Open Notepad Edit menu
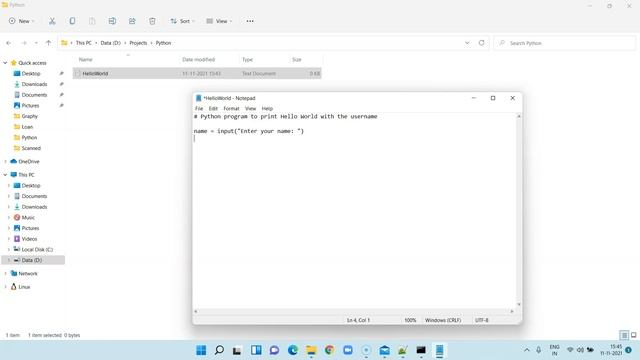Viewport: 640px width, 360px height. (213, 109)
